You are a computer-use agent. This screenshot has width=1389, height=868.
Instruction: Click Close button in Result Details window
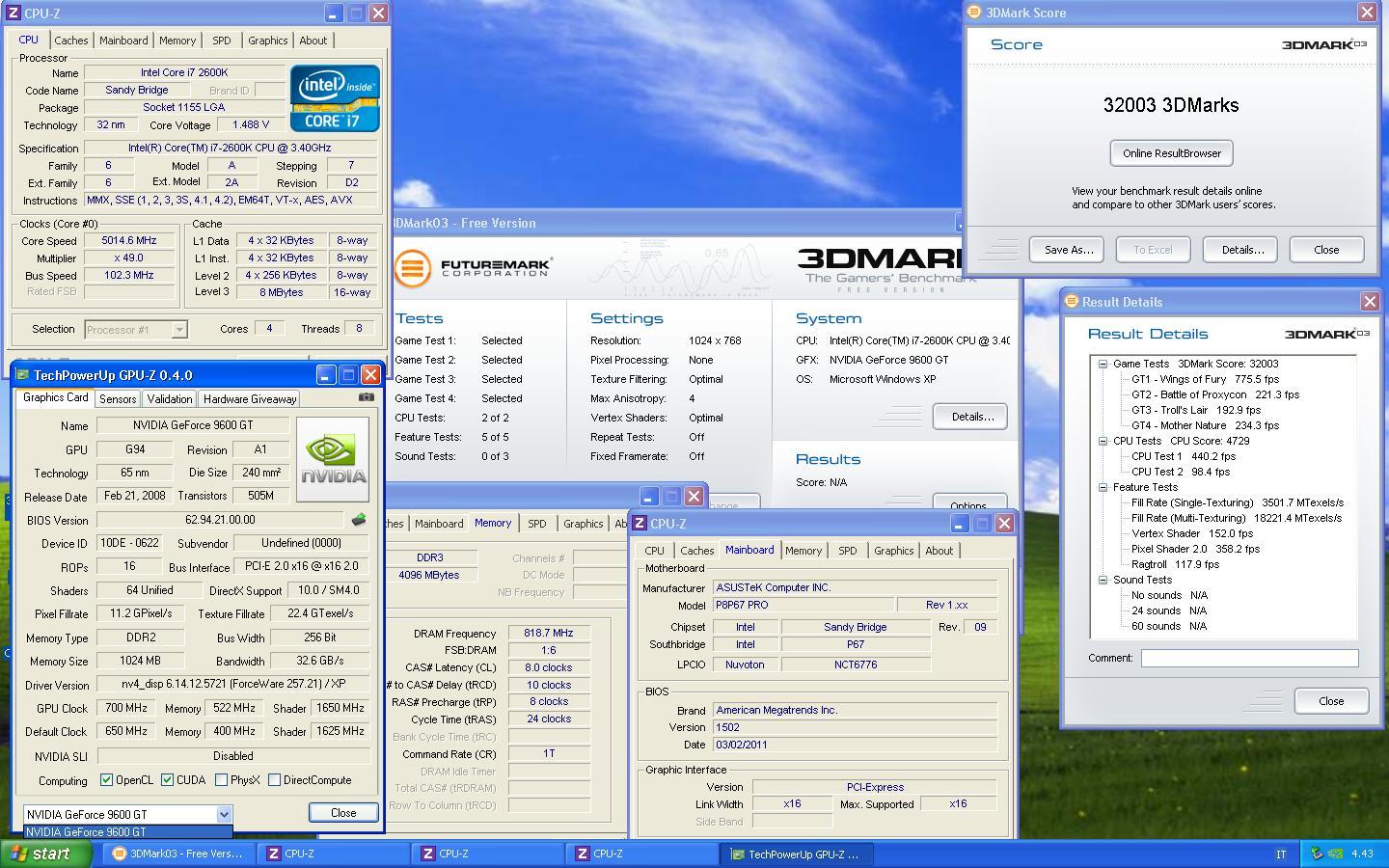coord(1331,701)
